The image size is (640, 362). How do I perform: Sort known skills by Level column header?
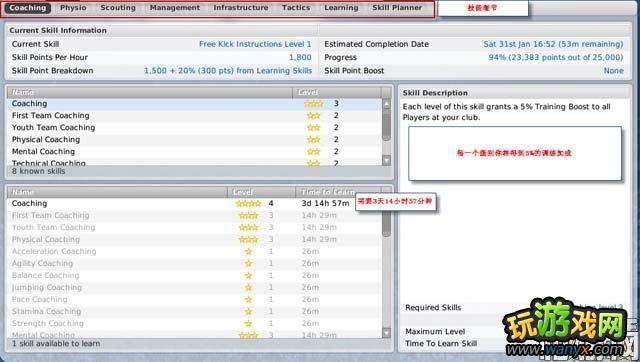click(337, 92)
